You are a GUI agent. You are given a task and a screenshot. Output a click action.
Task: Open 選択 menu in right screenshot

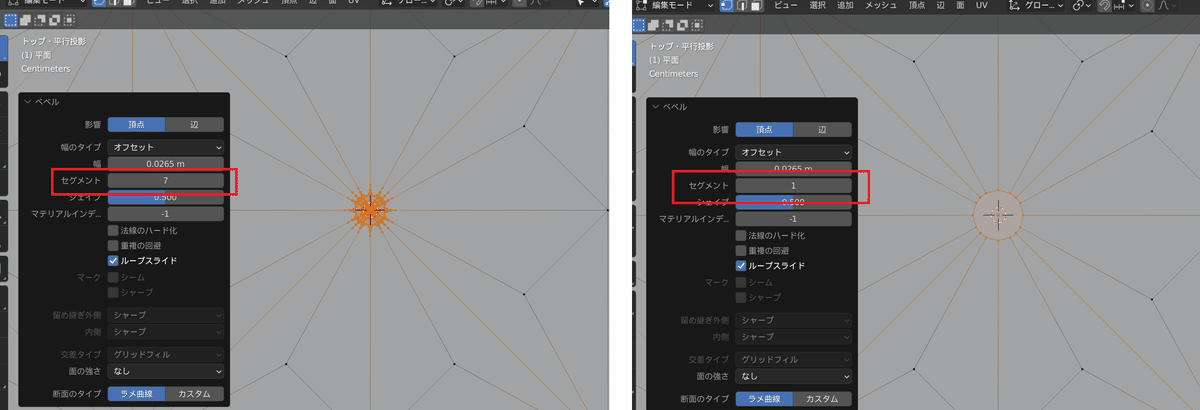point(817,6)
